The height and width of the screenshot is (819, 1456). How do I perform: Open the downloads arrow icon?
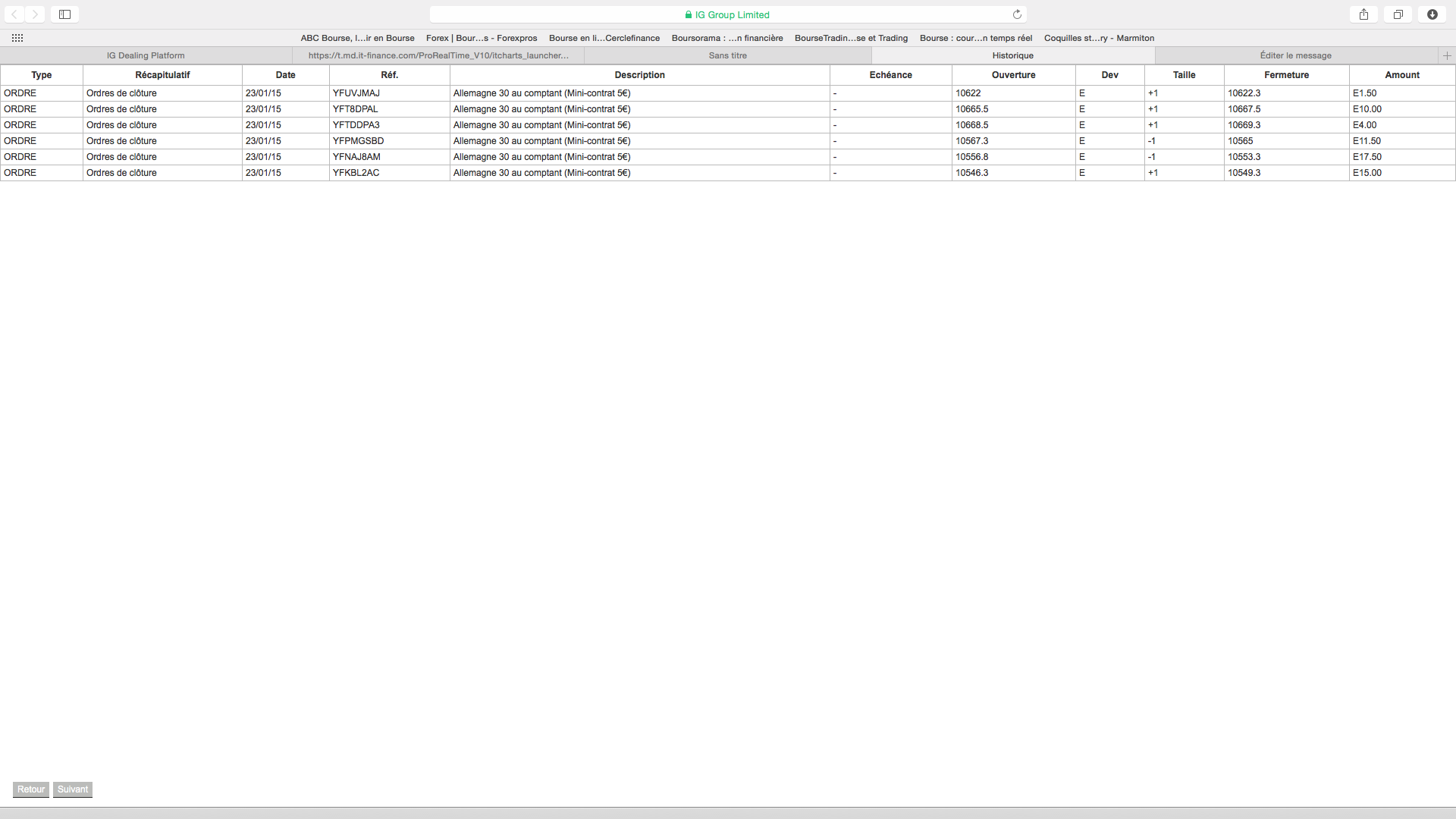point(1432,14)
